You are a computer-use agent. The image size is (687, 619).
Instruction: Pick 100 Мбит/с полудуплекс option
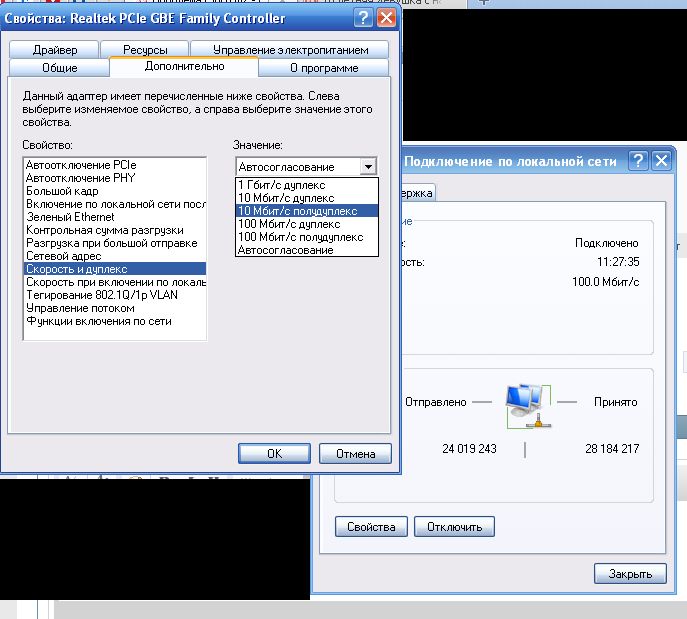307,237
